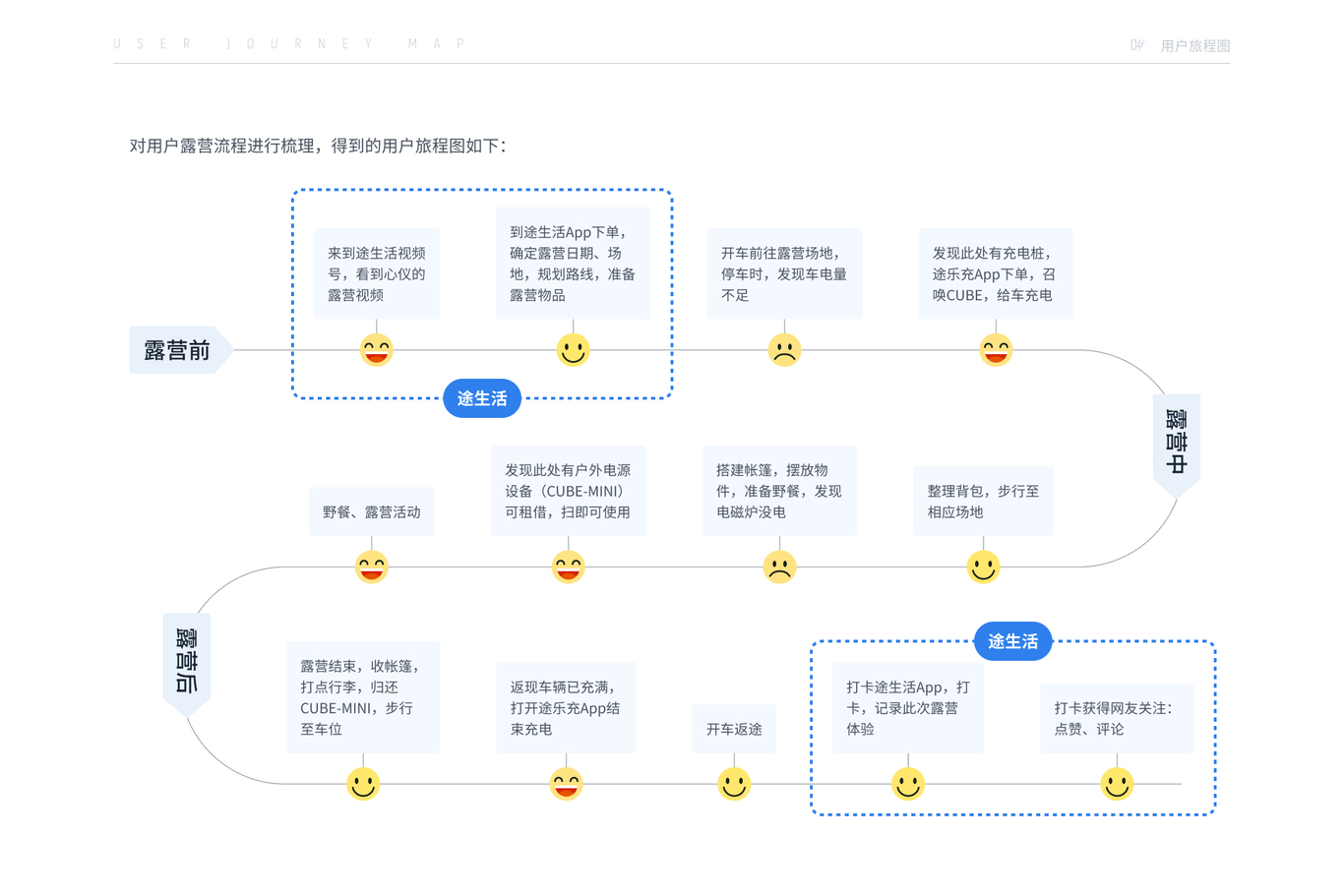The height and width of the screenshot is (896, 1344).
Task: Click the smiley under the 打卡途生活App card
Action: click(907, 785)
